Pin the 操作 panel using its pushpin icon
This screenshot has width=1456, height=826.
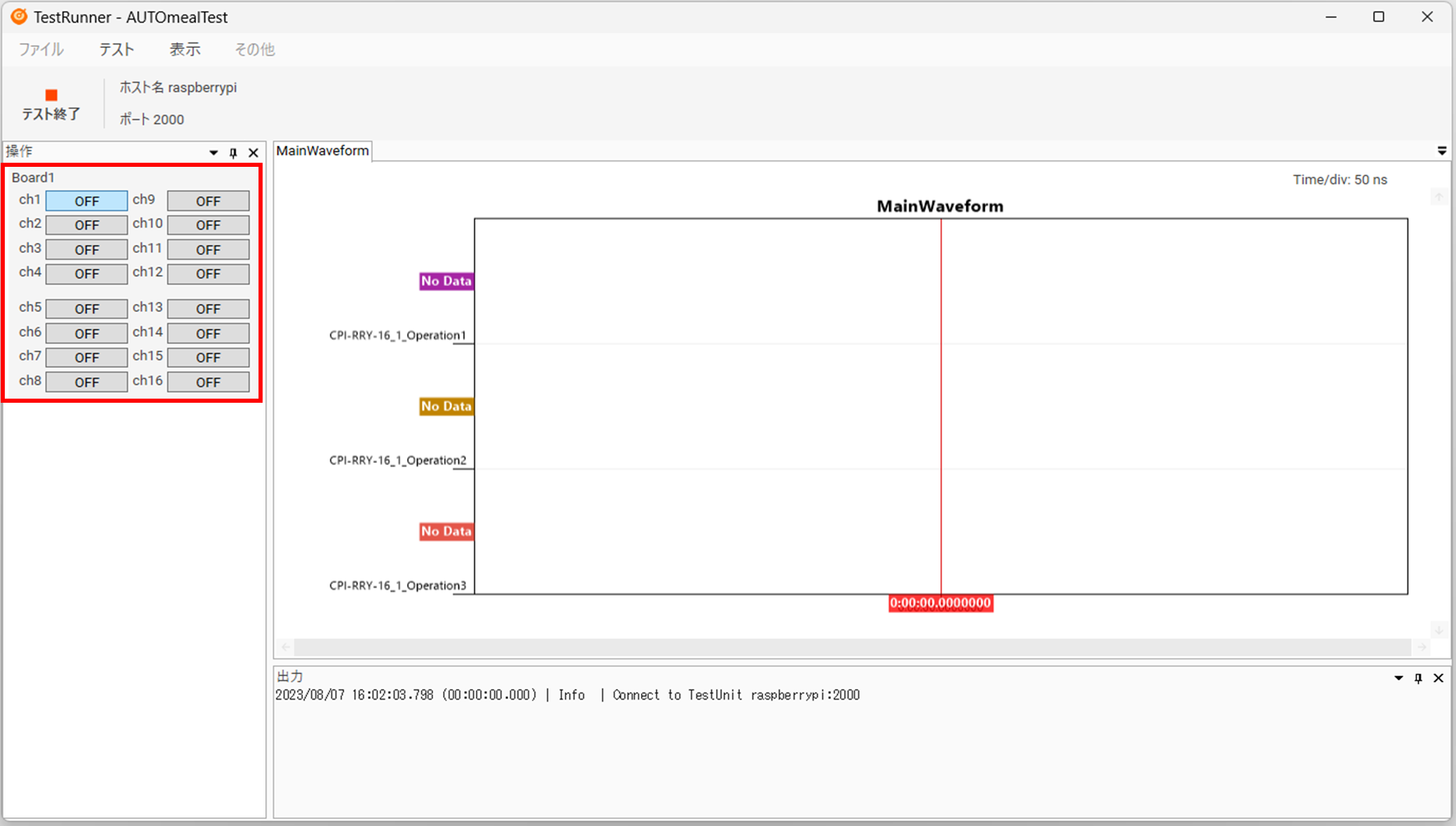[x=233, y=152]
